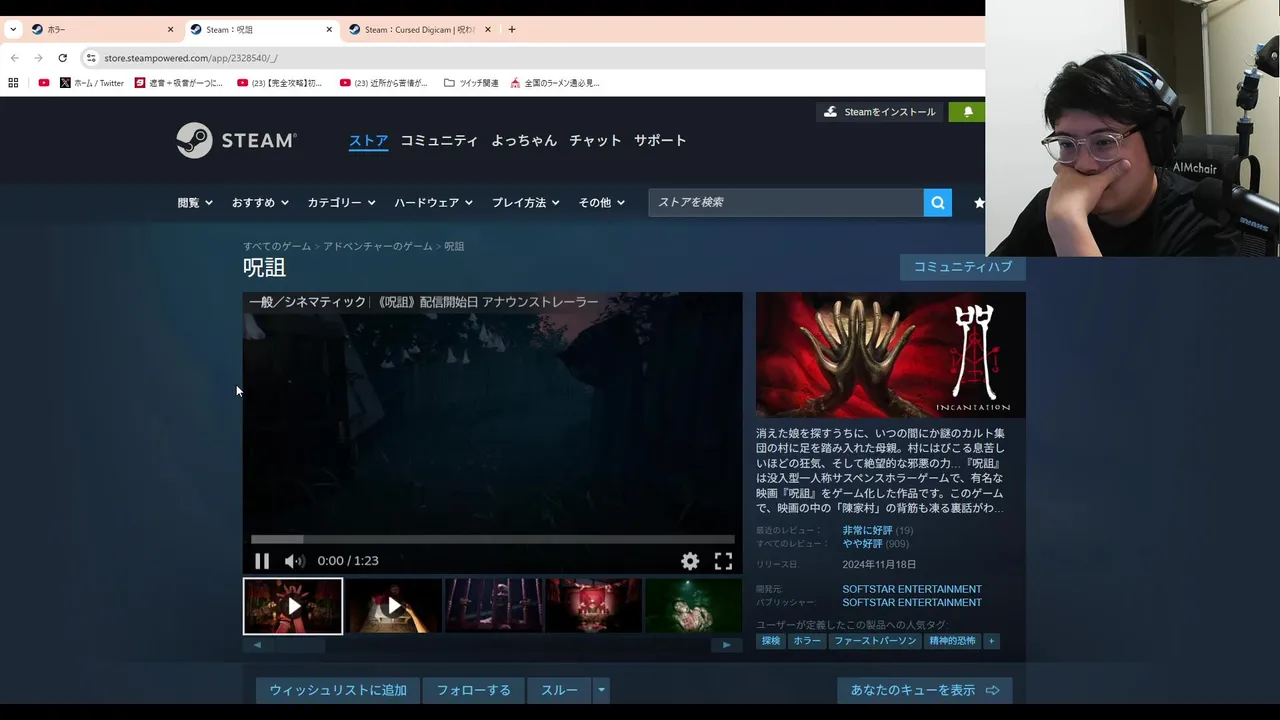Screen dimensions: 1280x720
Task: Seek on the trailer progress bar
Action: [492, 539]
